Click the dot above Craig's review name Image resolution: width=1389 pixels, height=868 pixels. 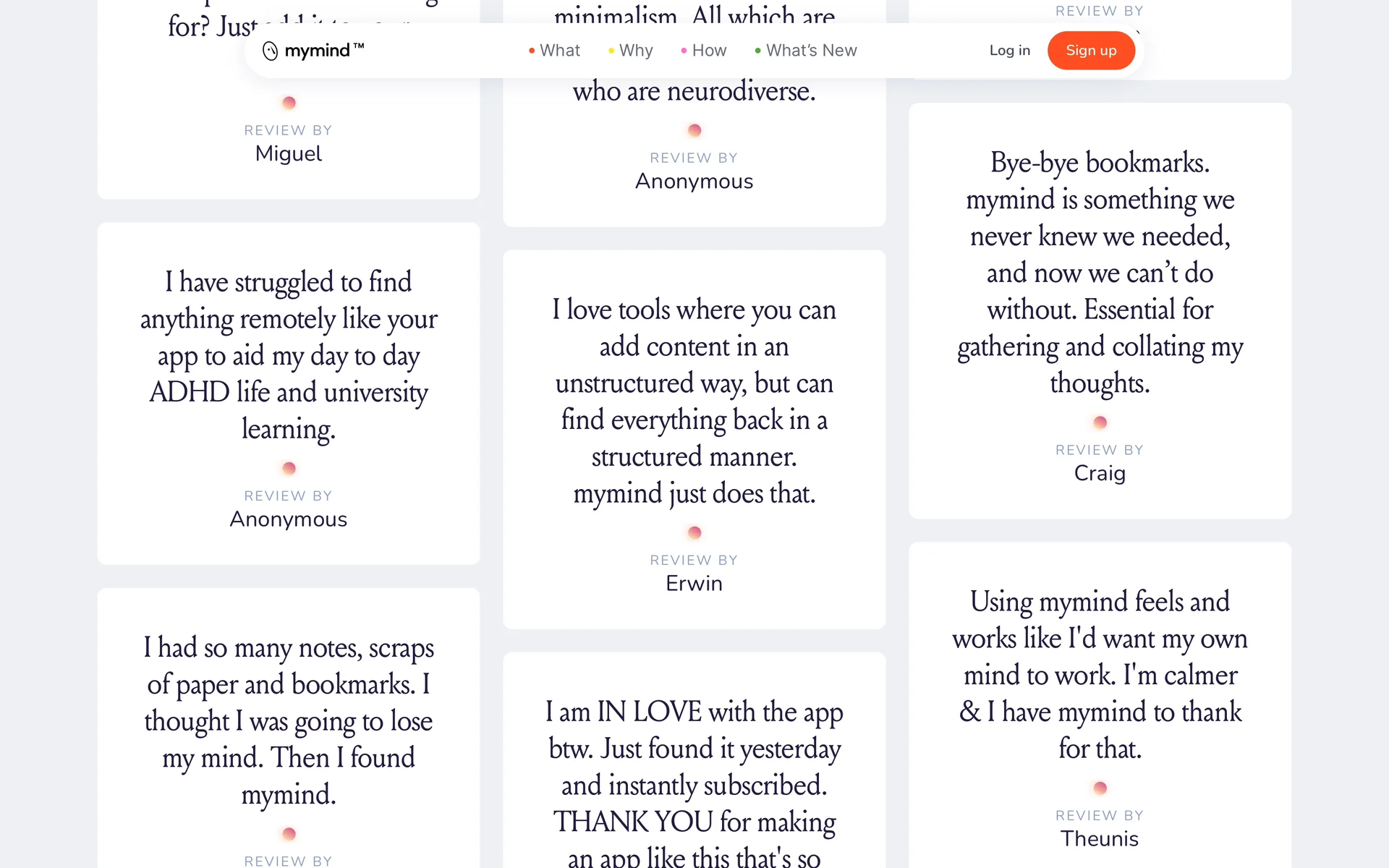(x=1100, y=422)
